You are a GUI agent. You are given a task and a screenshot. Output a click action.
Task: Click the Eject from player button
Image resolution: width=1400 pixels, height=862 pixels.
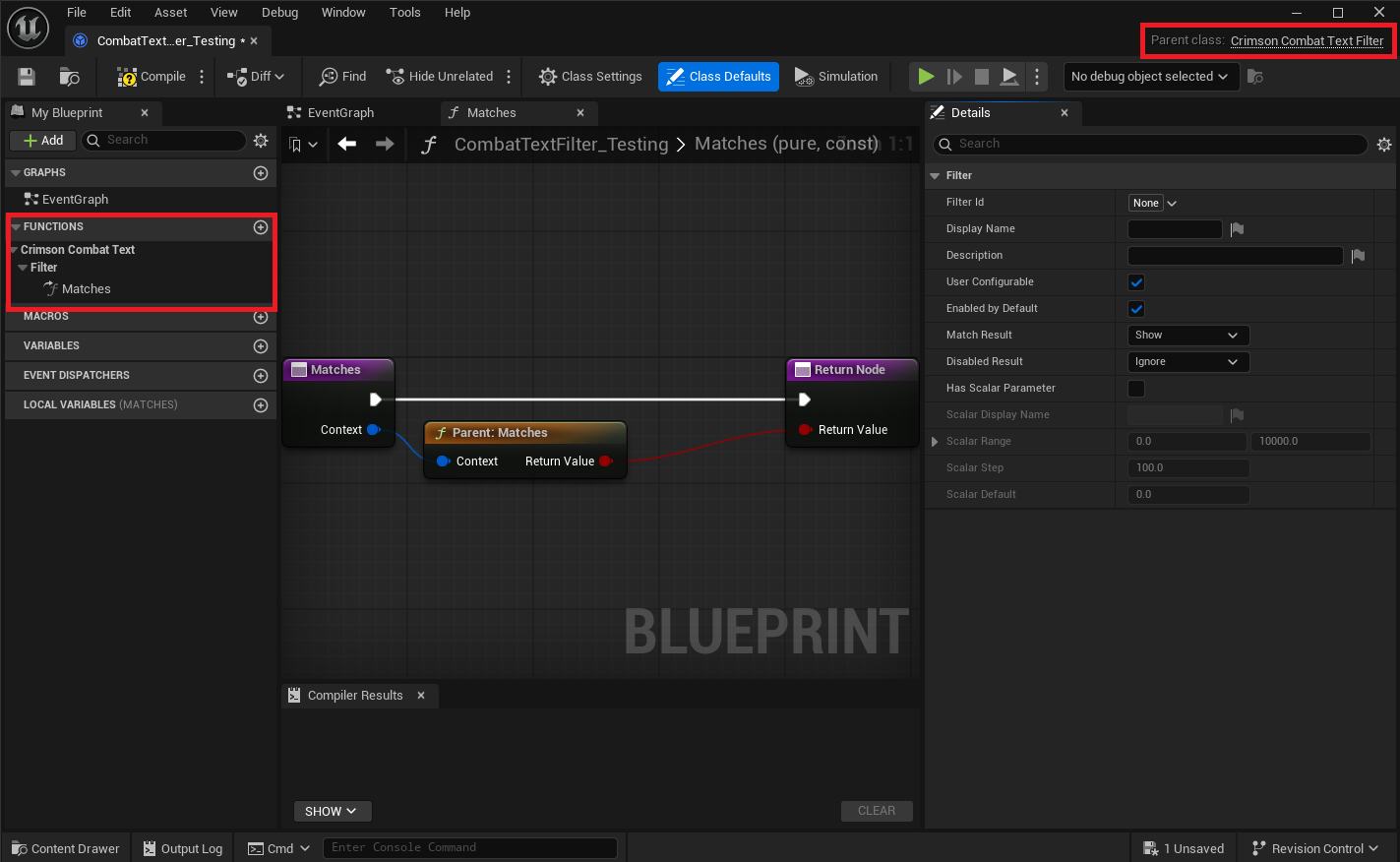click(x=1009, y=77)
